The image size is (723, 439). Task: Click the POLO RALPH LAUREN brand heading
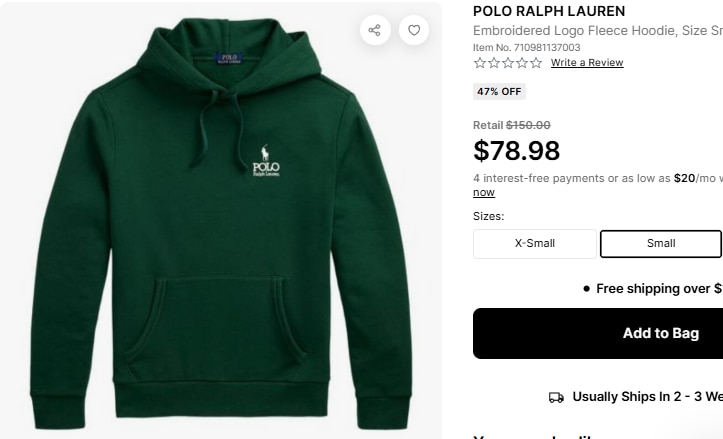click(549, 11)
